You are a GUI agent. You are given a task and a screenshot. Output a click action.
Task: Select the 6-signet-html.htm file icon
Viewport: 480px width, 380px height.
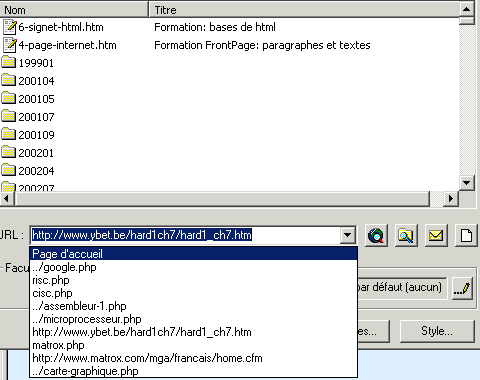click(x=10, y=27)
